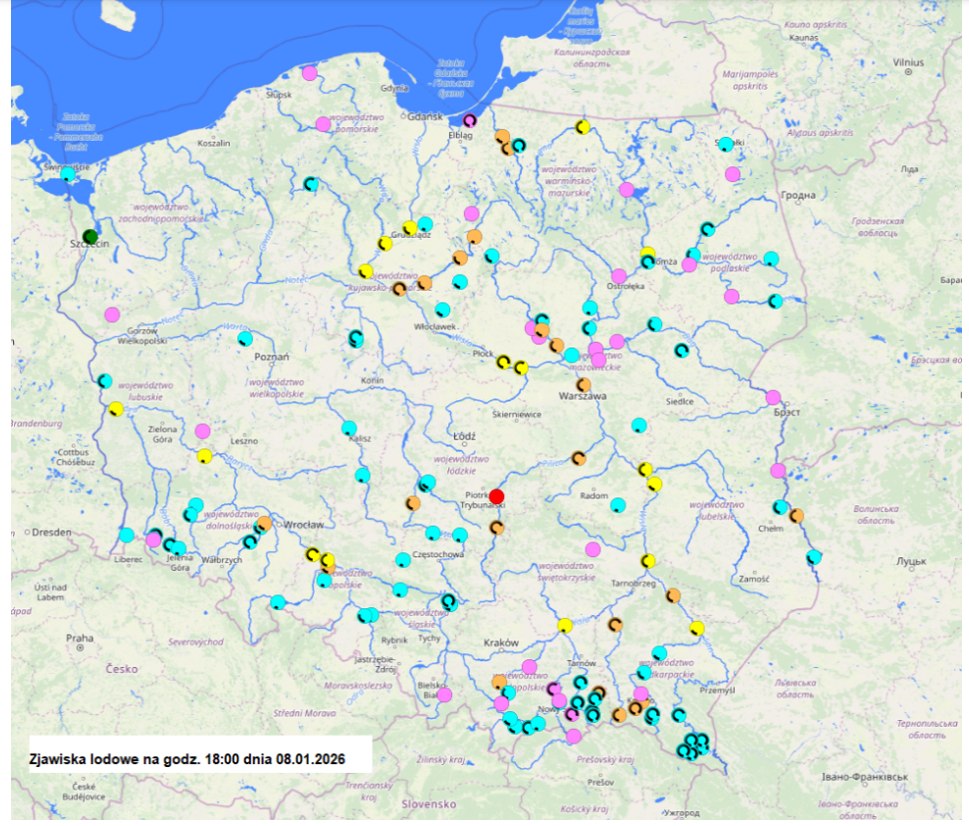Click the cyan marker northwest of Poznań
Viewport: 969px width, 826px height.
click(245, 338)
